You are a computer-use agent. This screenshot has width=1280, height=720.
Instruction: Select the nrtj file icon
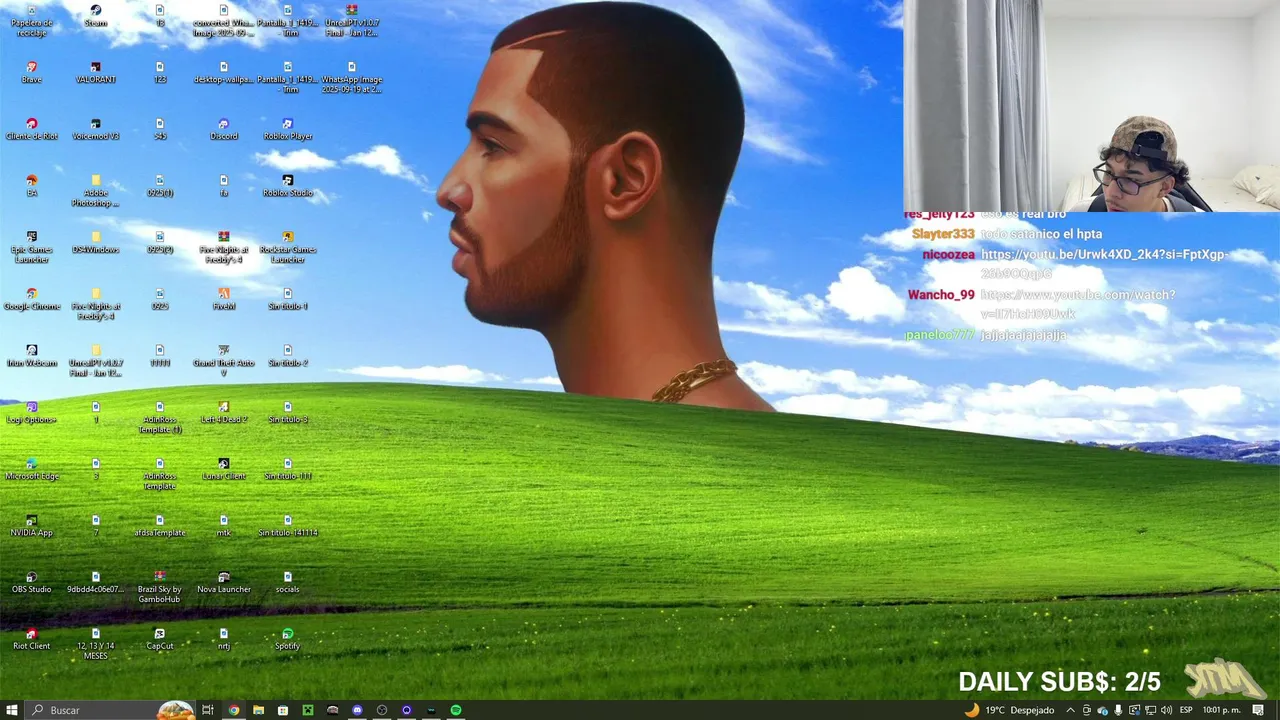coord(223,640)
